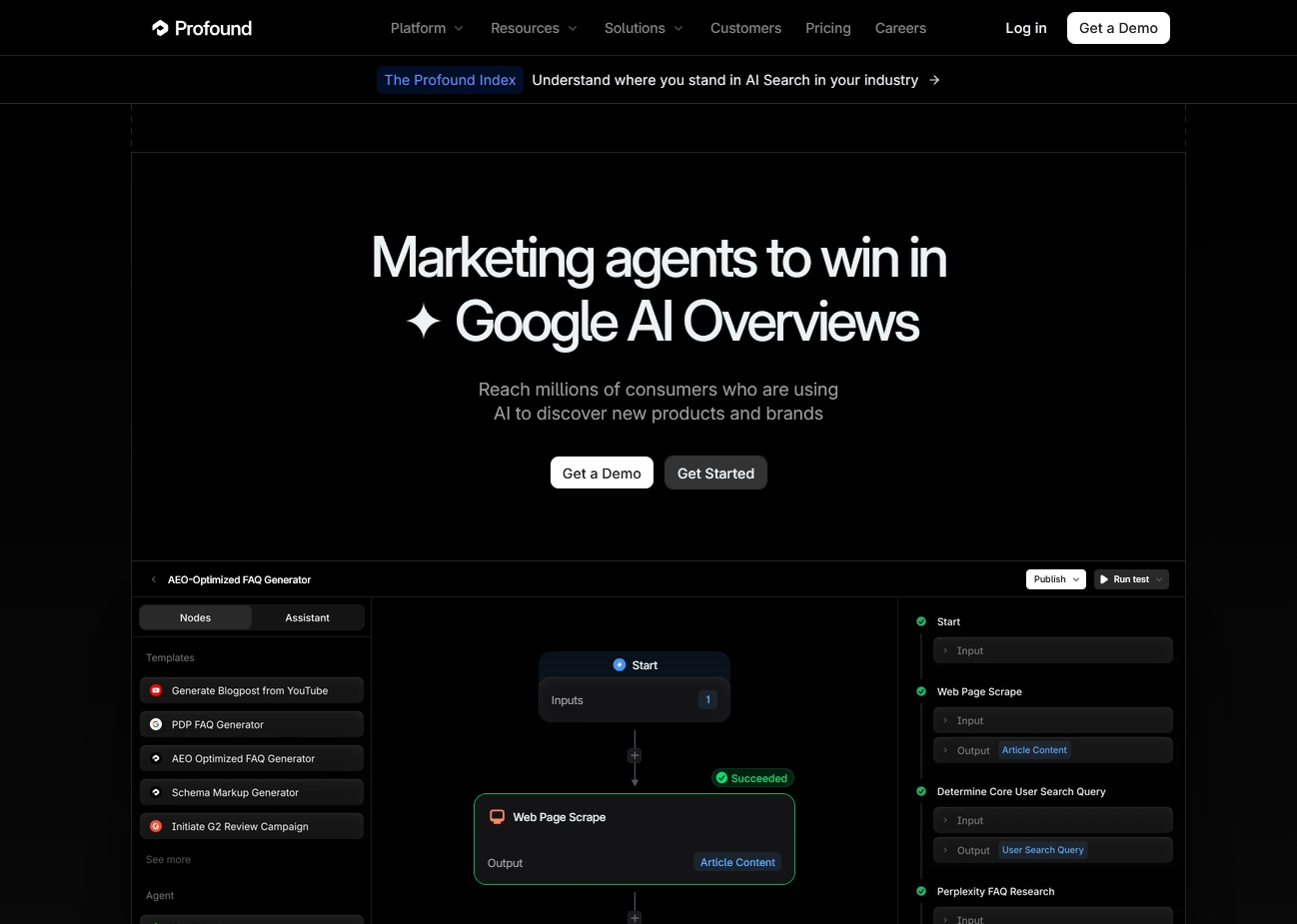Expand the Input row under Start

[x=1053, y=650]
